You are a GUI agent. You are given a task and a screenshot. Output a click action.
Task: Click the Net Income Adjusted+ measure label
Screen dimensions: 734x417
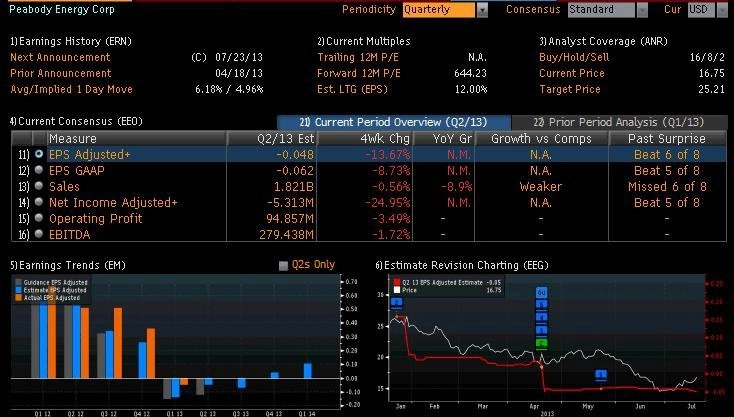[113, 202]
